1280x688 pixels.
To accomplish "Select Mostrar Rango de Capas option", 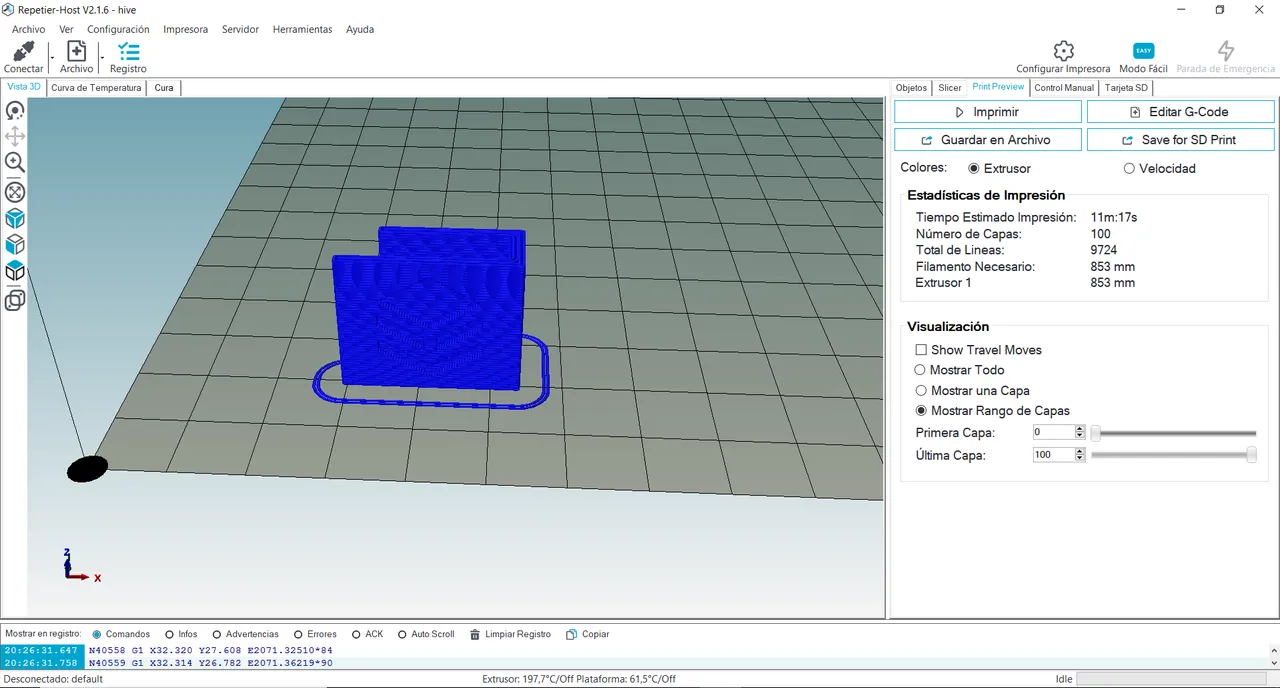I will point(921,411).
